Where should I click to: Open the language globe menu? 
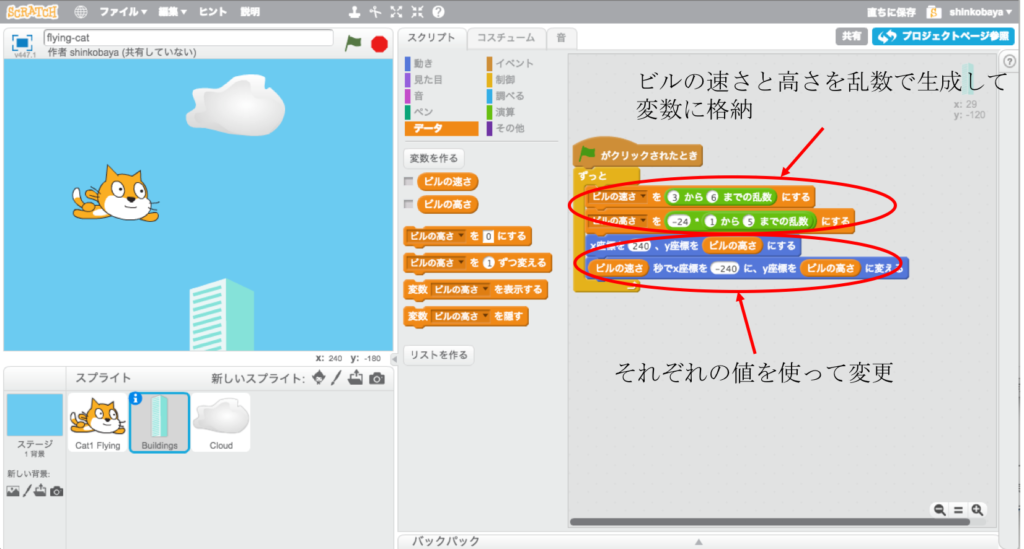(x=80, y=12)
